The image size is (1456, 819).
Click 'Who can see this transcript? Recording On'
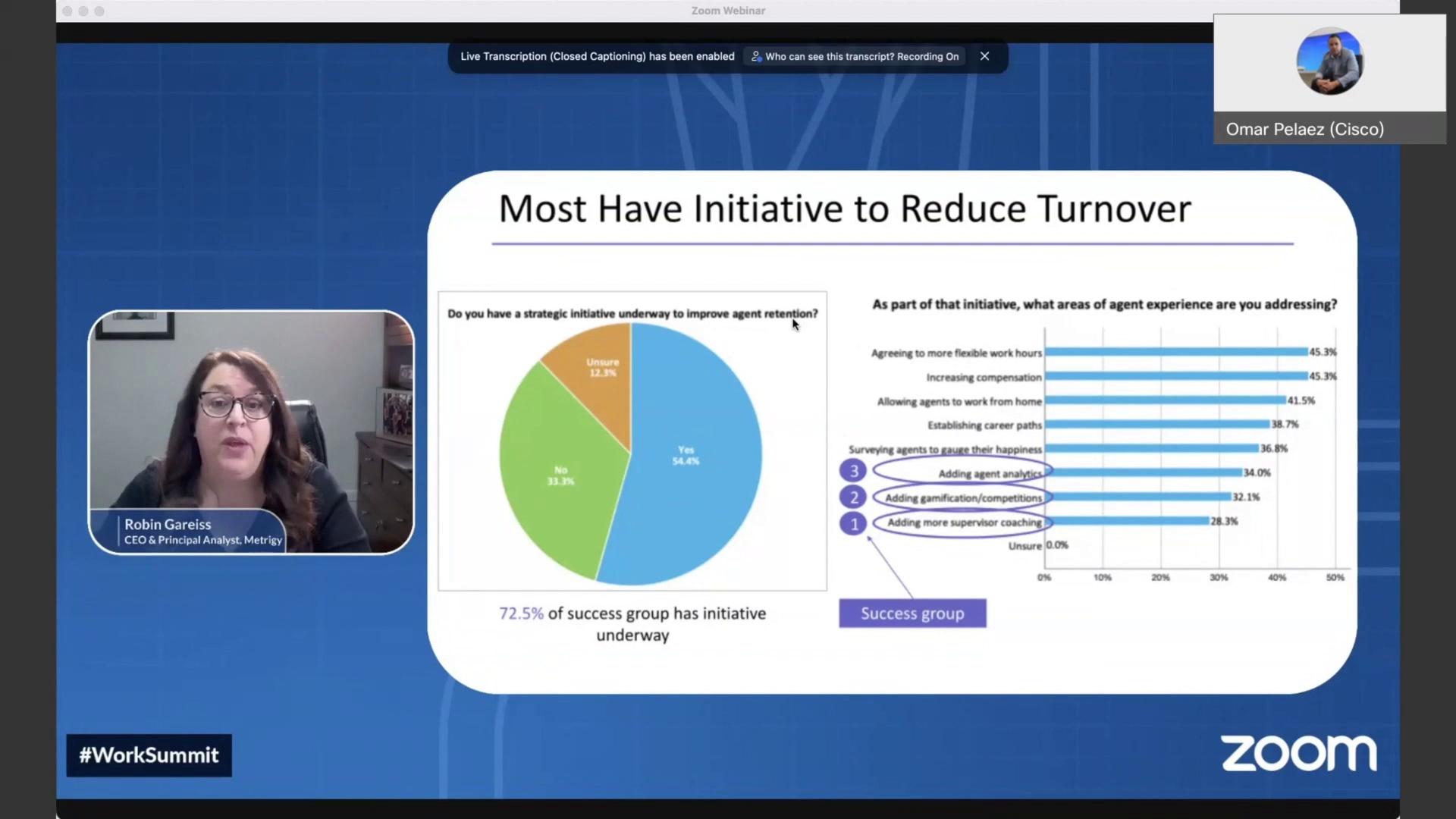854,56
